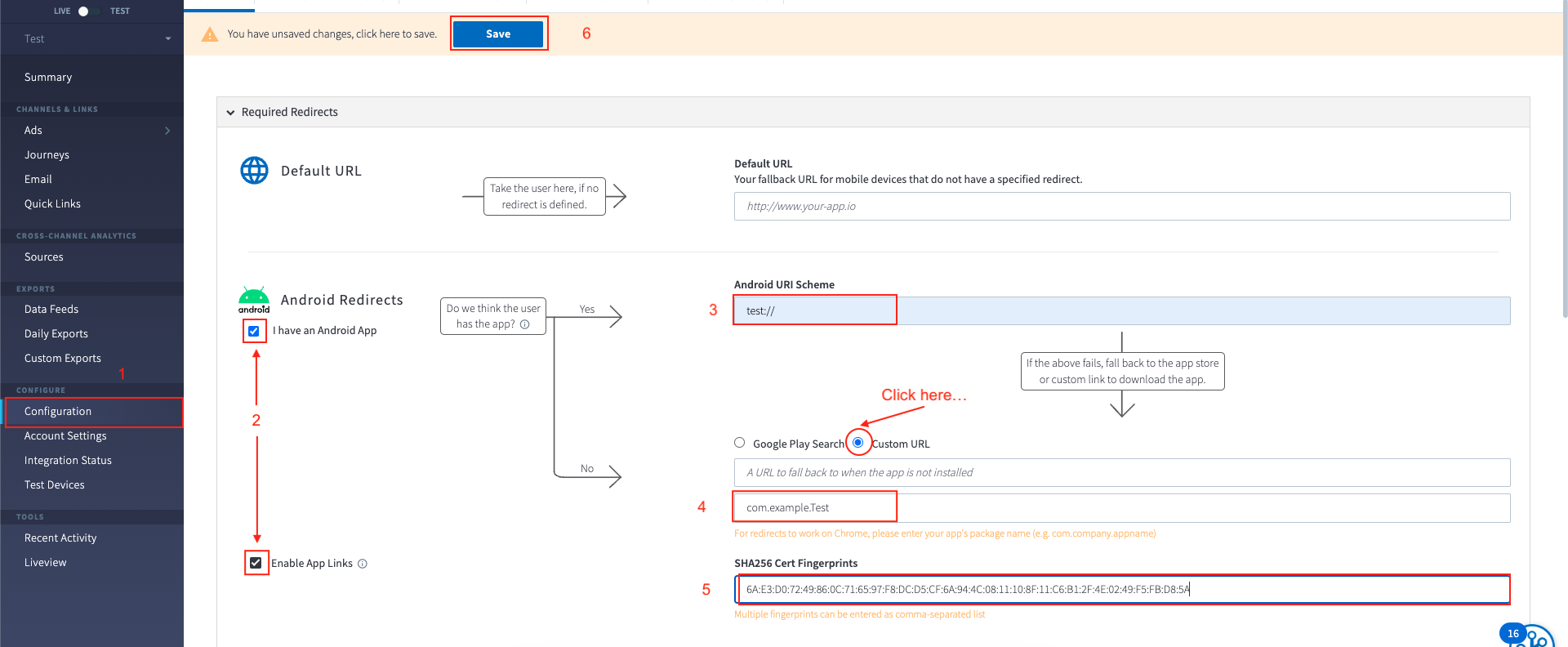Open Configuration in the sidebar

(x=58, y=412)
